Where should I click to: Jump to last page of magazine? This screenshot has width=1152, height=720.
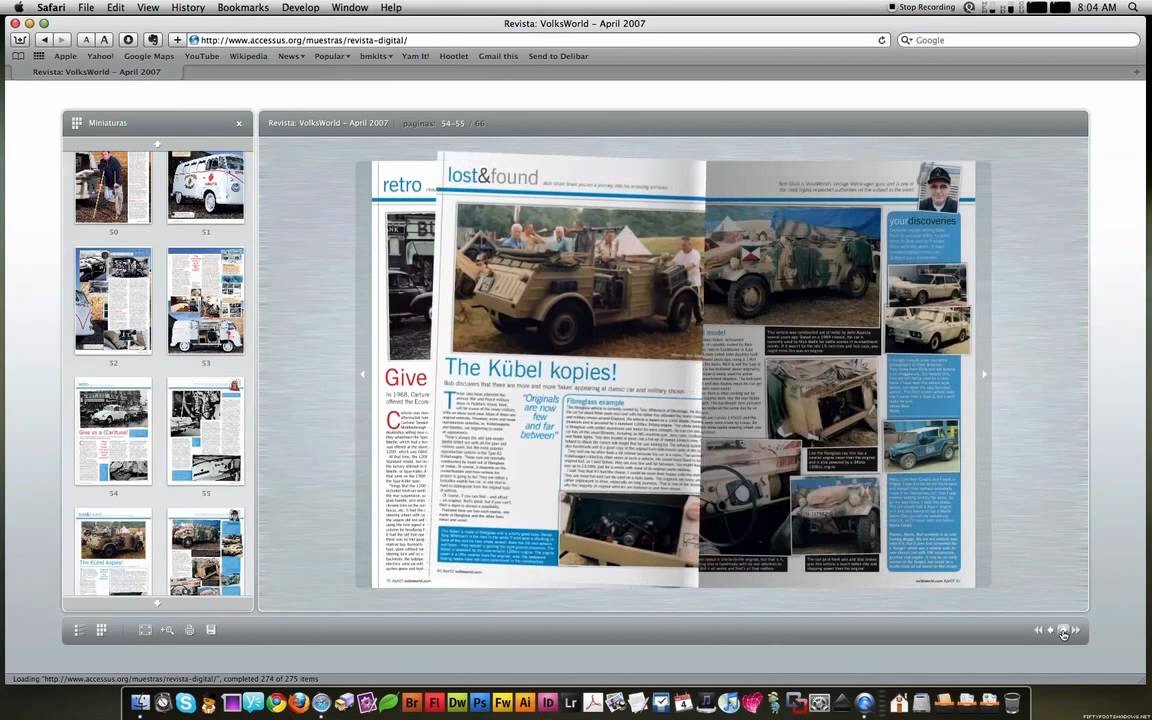point(1076,630)
